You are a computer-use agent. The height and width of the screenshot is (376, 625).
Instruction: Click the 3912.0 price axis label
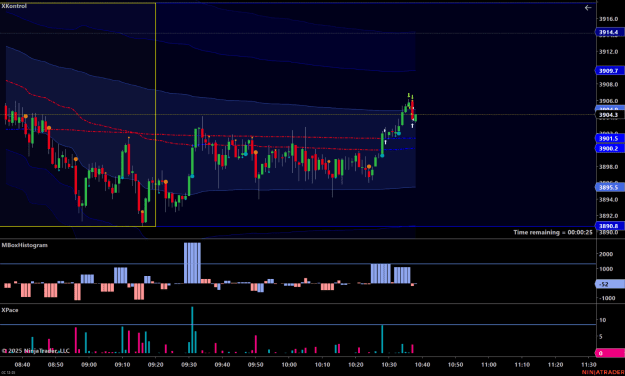[608, 51]
